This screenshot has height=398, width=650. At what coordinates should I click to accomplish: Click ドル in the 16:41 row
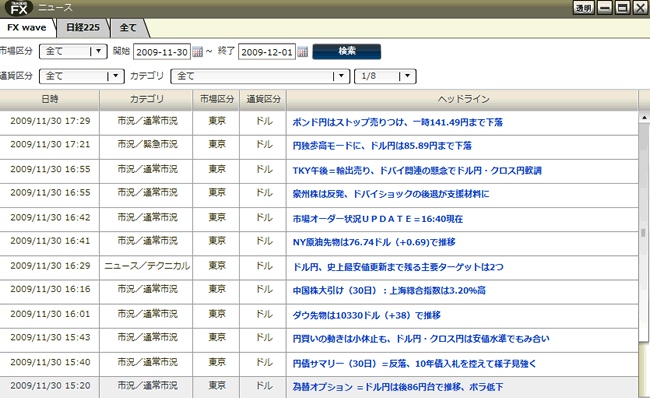coord(264,241)
